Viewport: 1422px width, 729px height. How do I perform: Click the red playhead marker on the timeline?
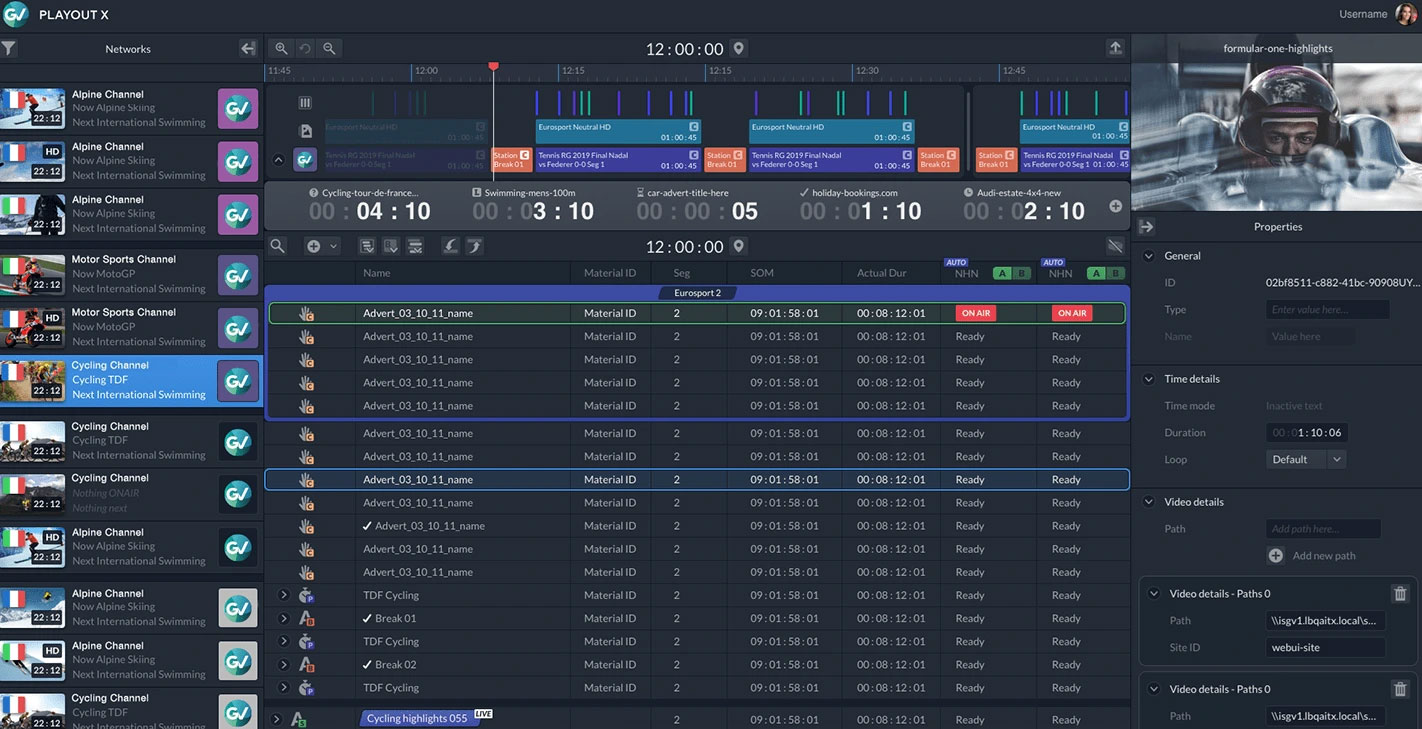coord(493,67)
